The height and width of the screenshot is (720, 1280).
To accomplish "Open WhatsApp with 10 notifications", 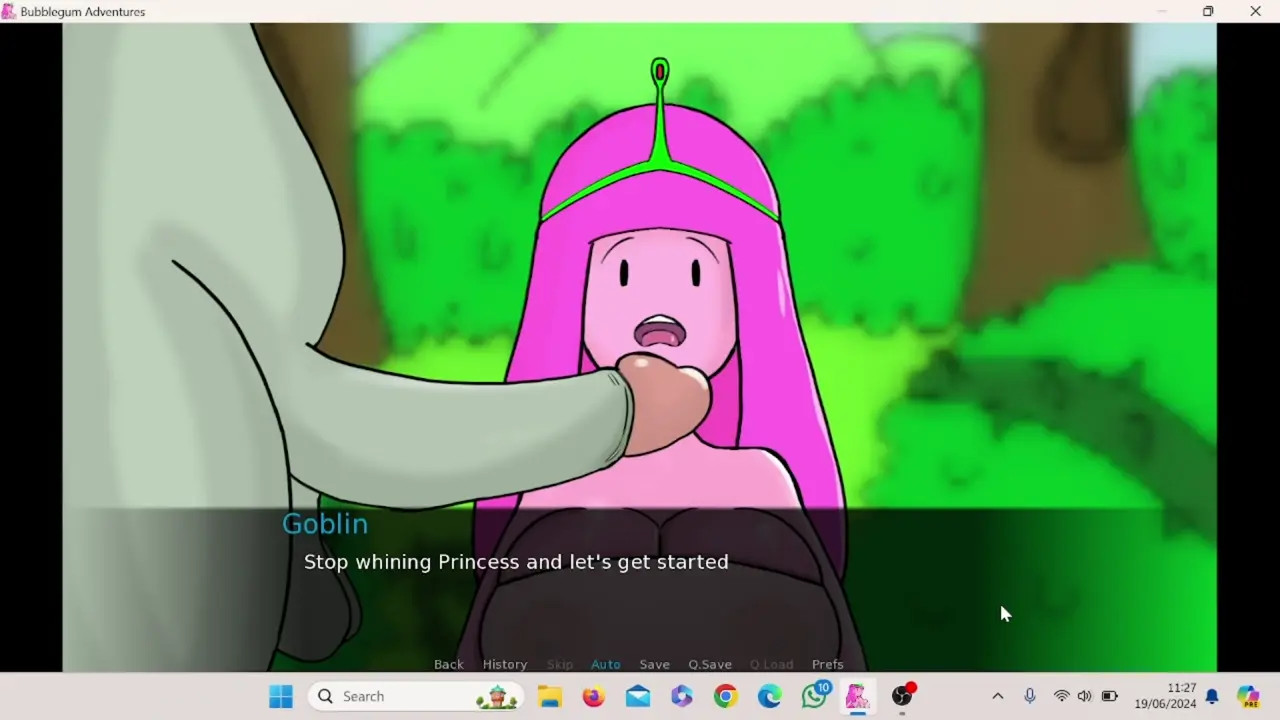I will [x=815, y=695].
